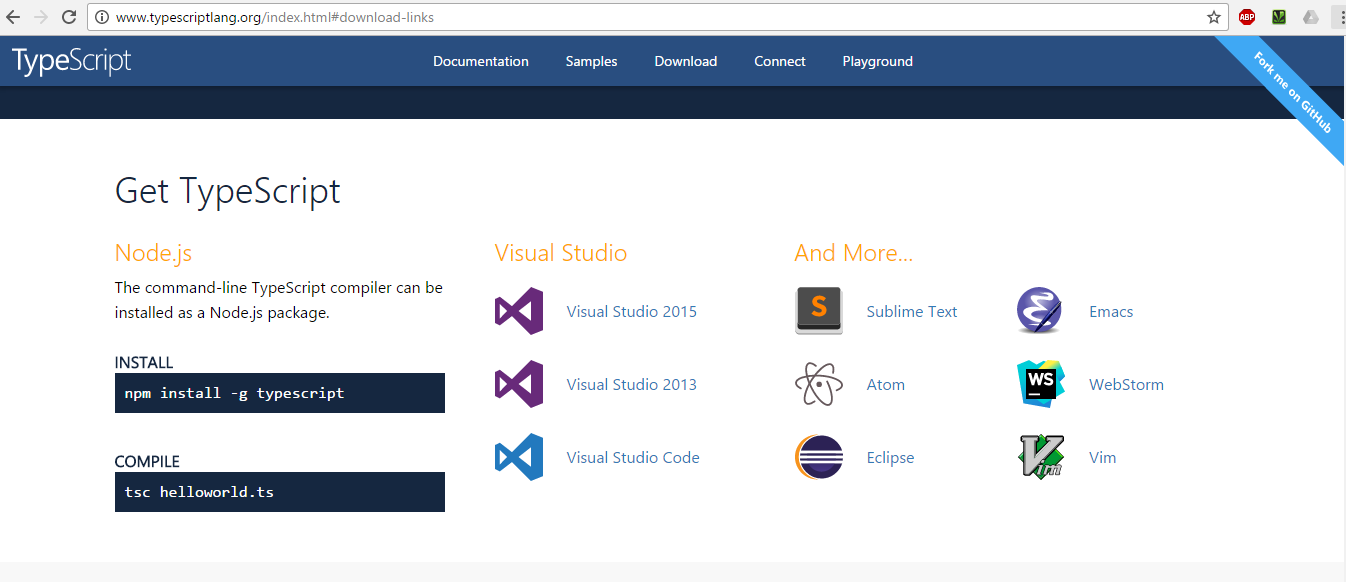The image size is (1346, 582).
Task: Click the Visual Studio 2015 purple logo
Action: [x=519, y=311]
